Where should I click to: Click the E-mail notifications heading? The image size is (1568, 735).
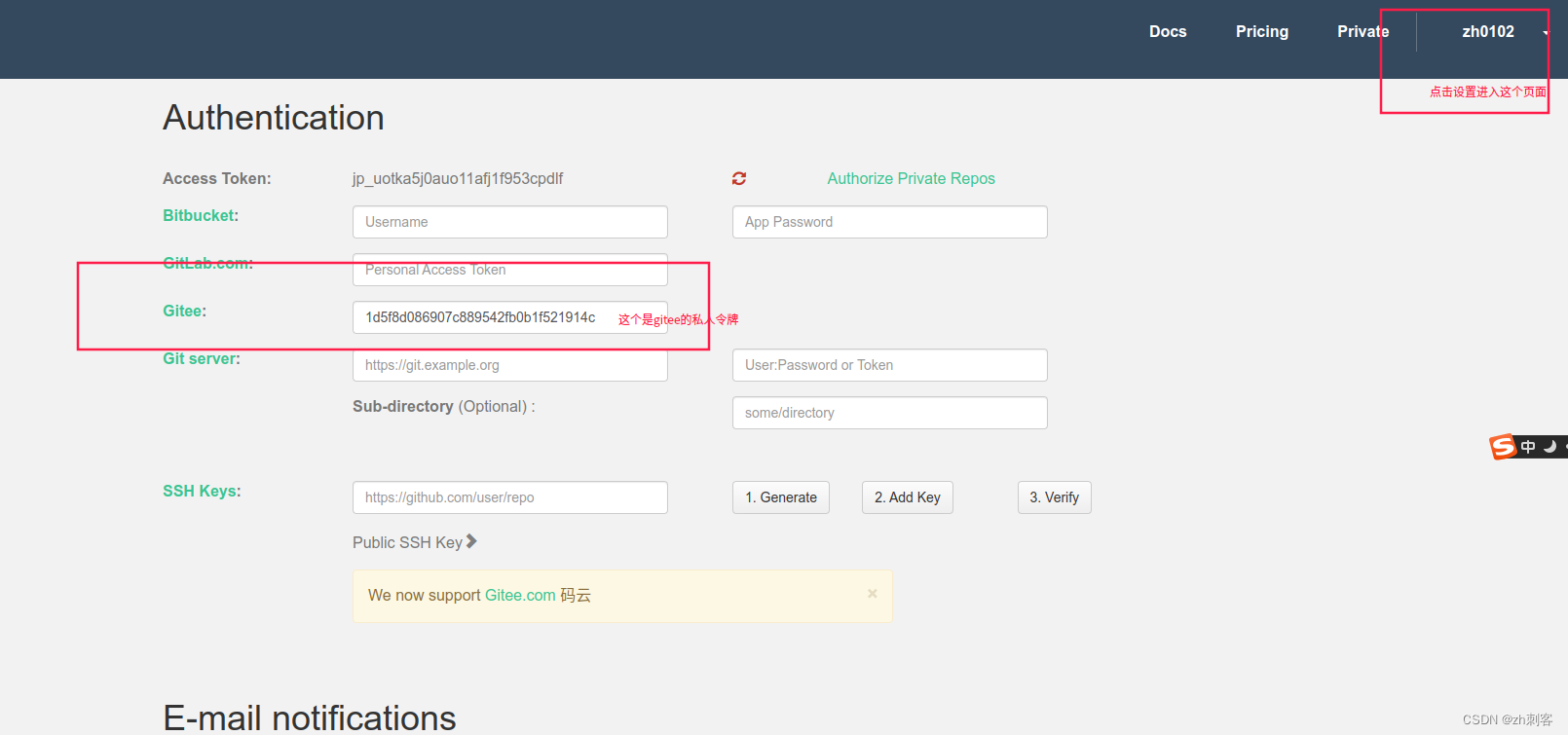pyautogui.click(x=310, y=717)
